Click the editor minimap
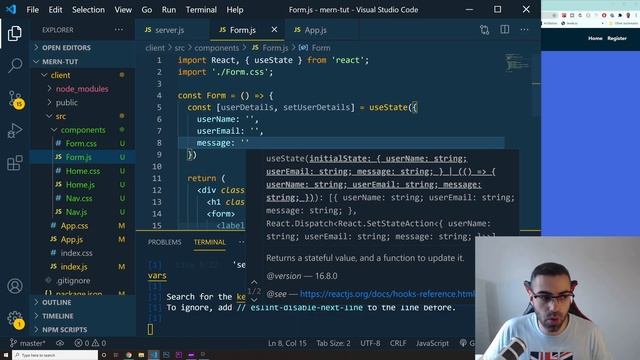Image resolution: width=640 pixels, height=360 pixels. click(x=517, y=63)
